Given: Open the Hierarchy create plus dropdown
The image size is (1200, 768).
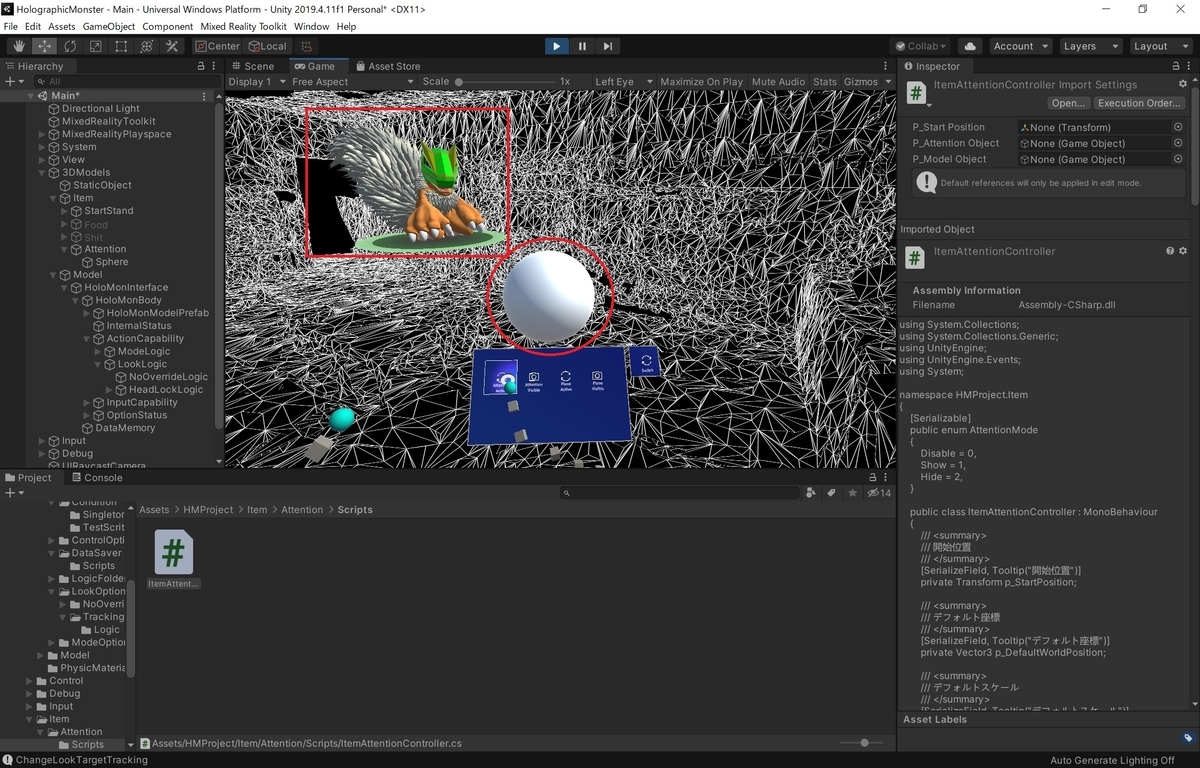Looking at the screenshot, I should (13, 82).
